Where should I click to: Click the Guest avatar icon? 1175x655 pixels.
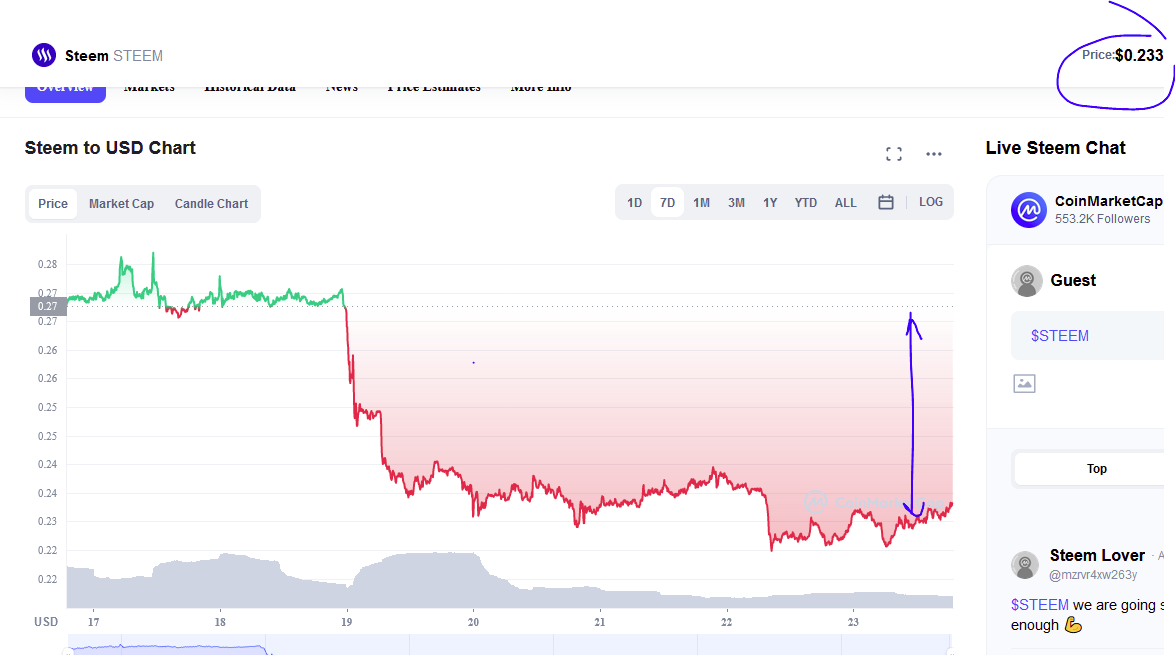click(x=1027, y=281)
